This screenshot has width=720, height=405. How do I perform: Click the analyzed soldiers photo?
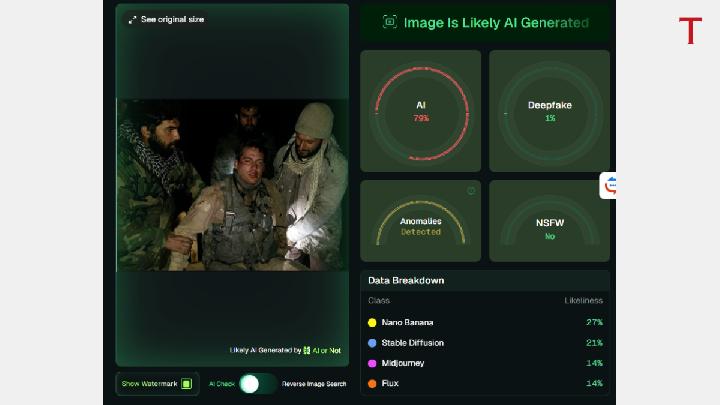232,185
